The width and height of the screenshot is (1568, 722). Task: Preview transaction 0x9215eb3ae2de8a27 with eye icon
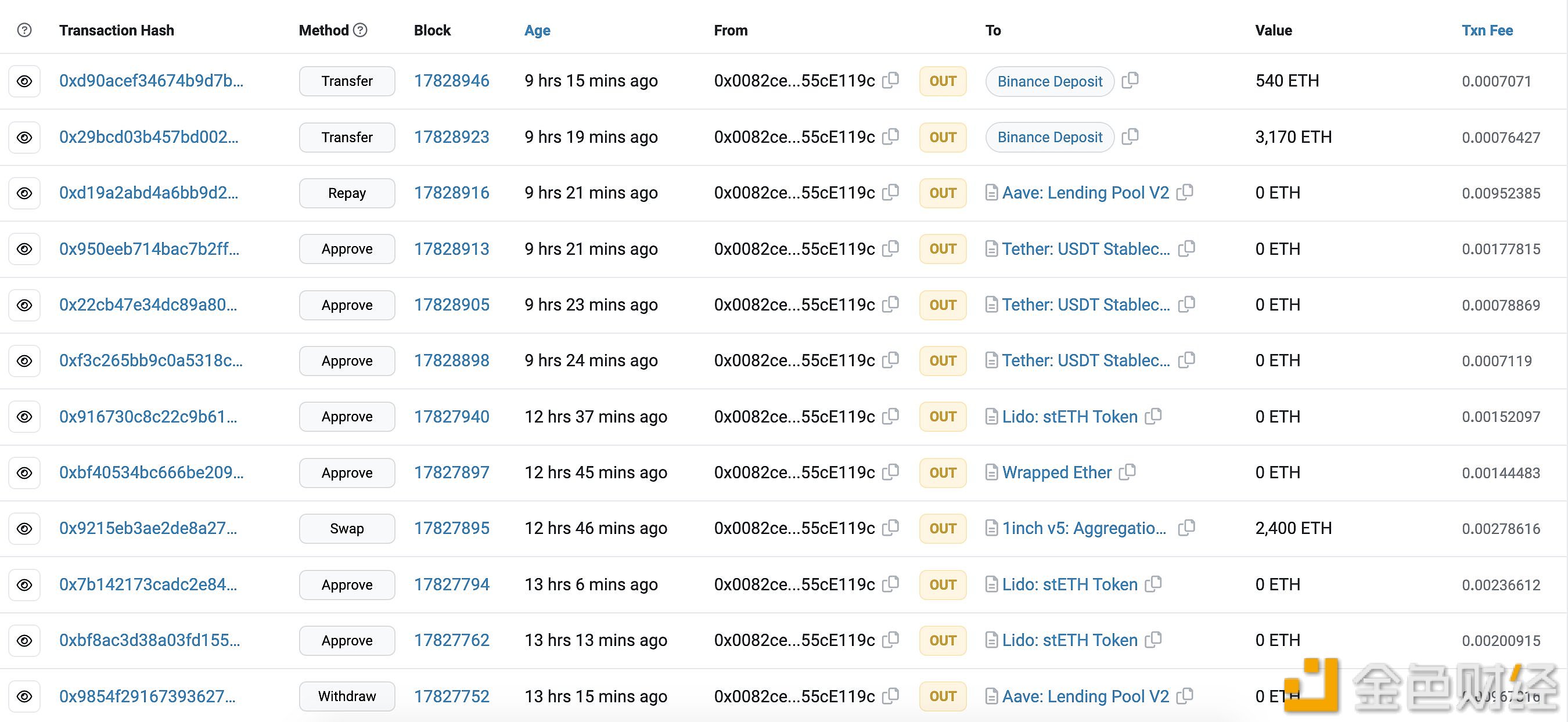24,529
